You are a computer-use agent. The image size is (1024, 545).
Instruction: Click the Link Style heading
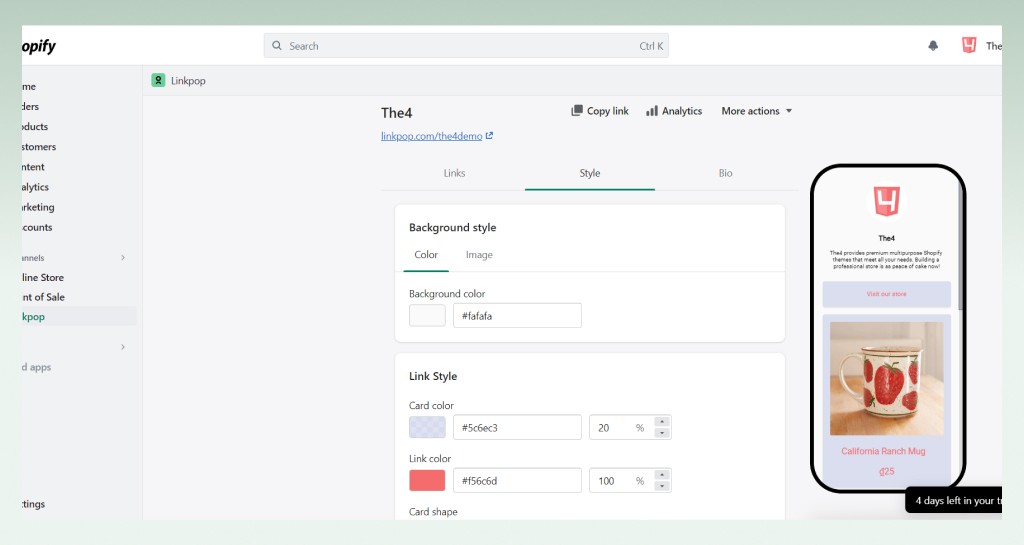click(x=433, y=376)
